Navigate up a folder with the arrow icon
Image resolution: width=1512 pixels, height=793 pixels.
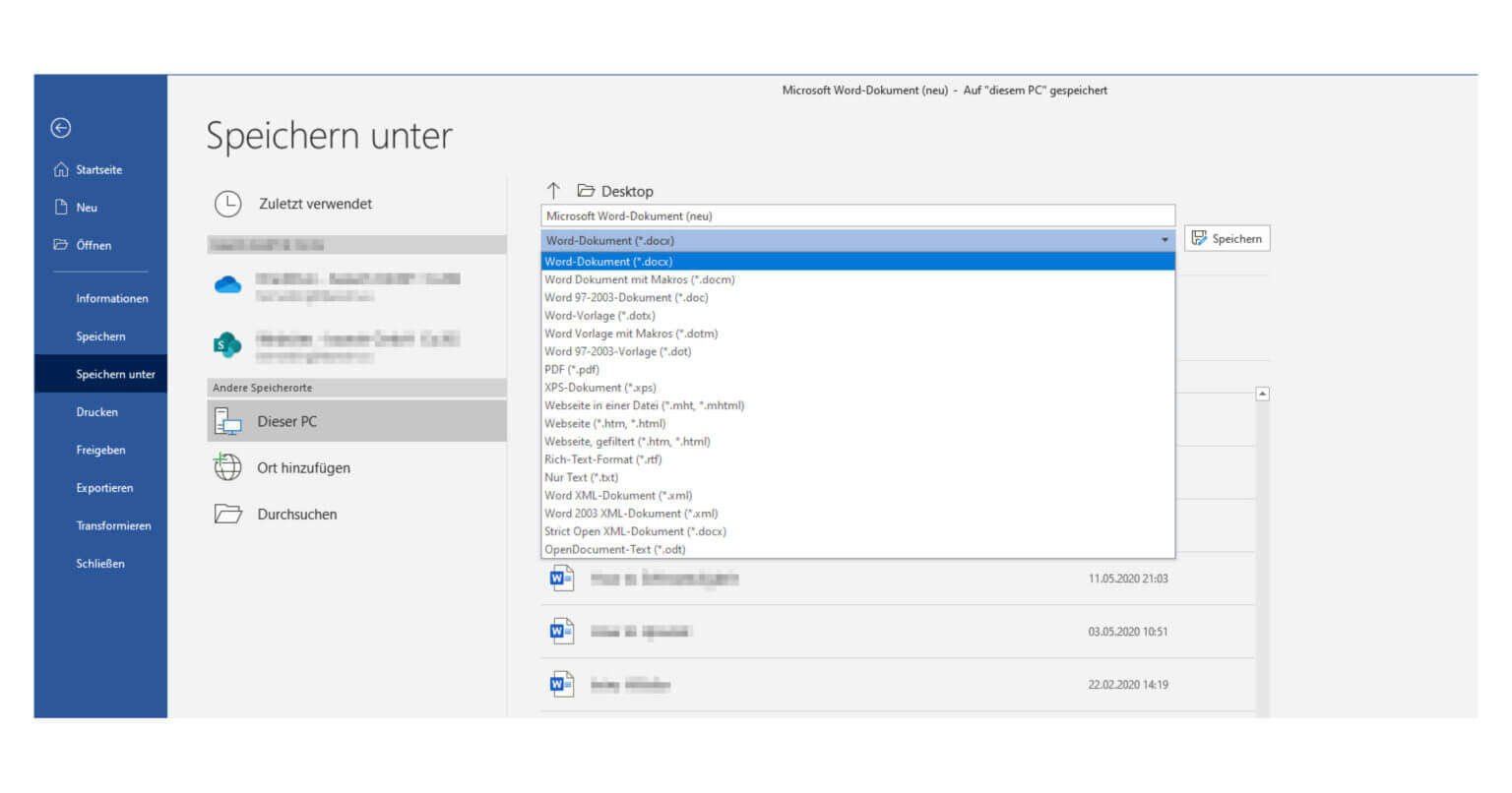point(554,191)
